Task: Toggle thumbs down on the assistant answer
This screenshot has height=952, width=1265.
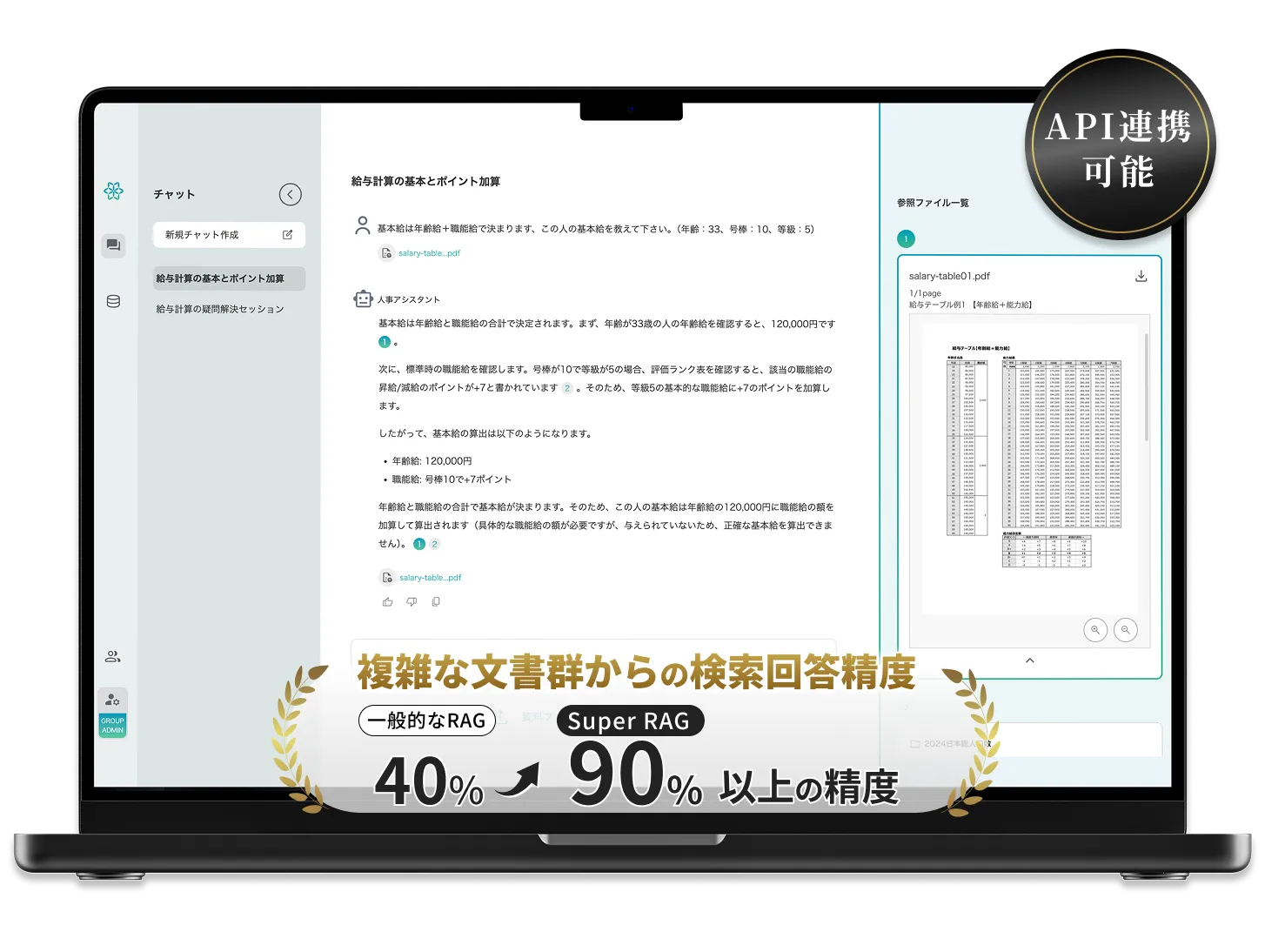Action: coord(412,601)
